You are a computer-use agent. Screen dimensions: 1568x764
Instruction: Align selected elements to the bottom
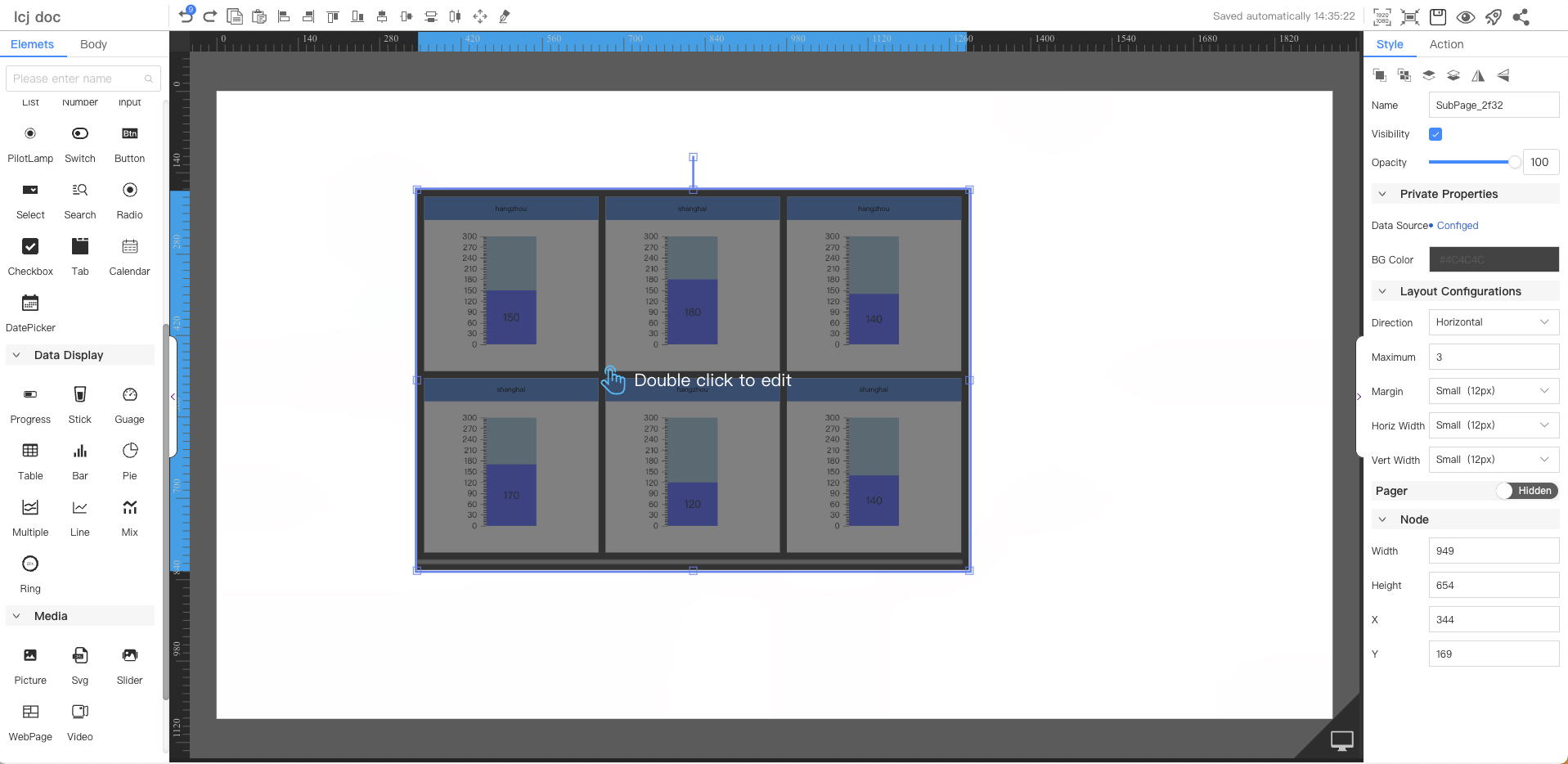pos(357,16)
